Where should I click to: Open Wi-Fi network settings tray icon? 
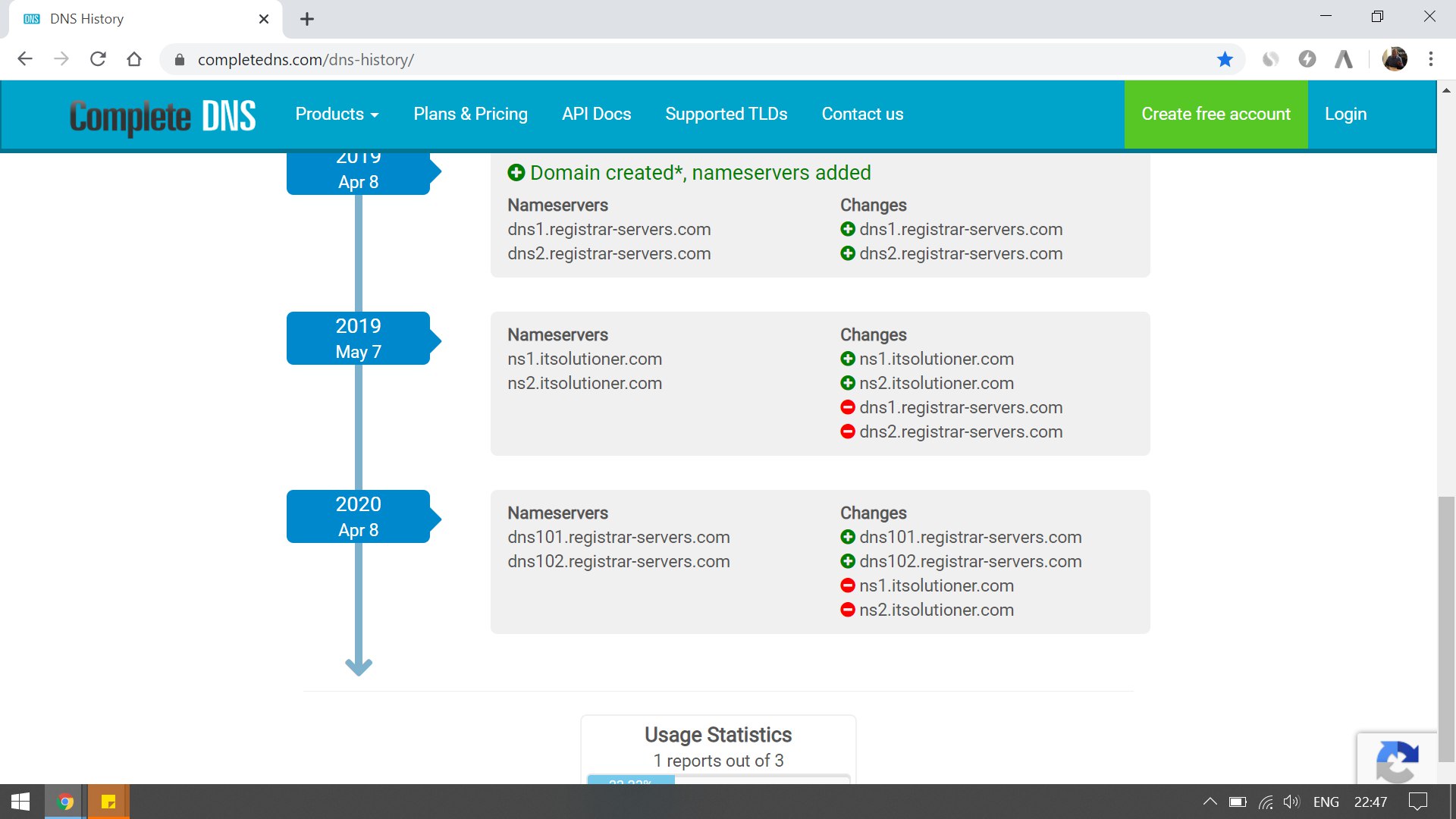pyautogui.click(x=1266, y=802)
